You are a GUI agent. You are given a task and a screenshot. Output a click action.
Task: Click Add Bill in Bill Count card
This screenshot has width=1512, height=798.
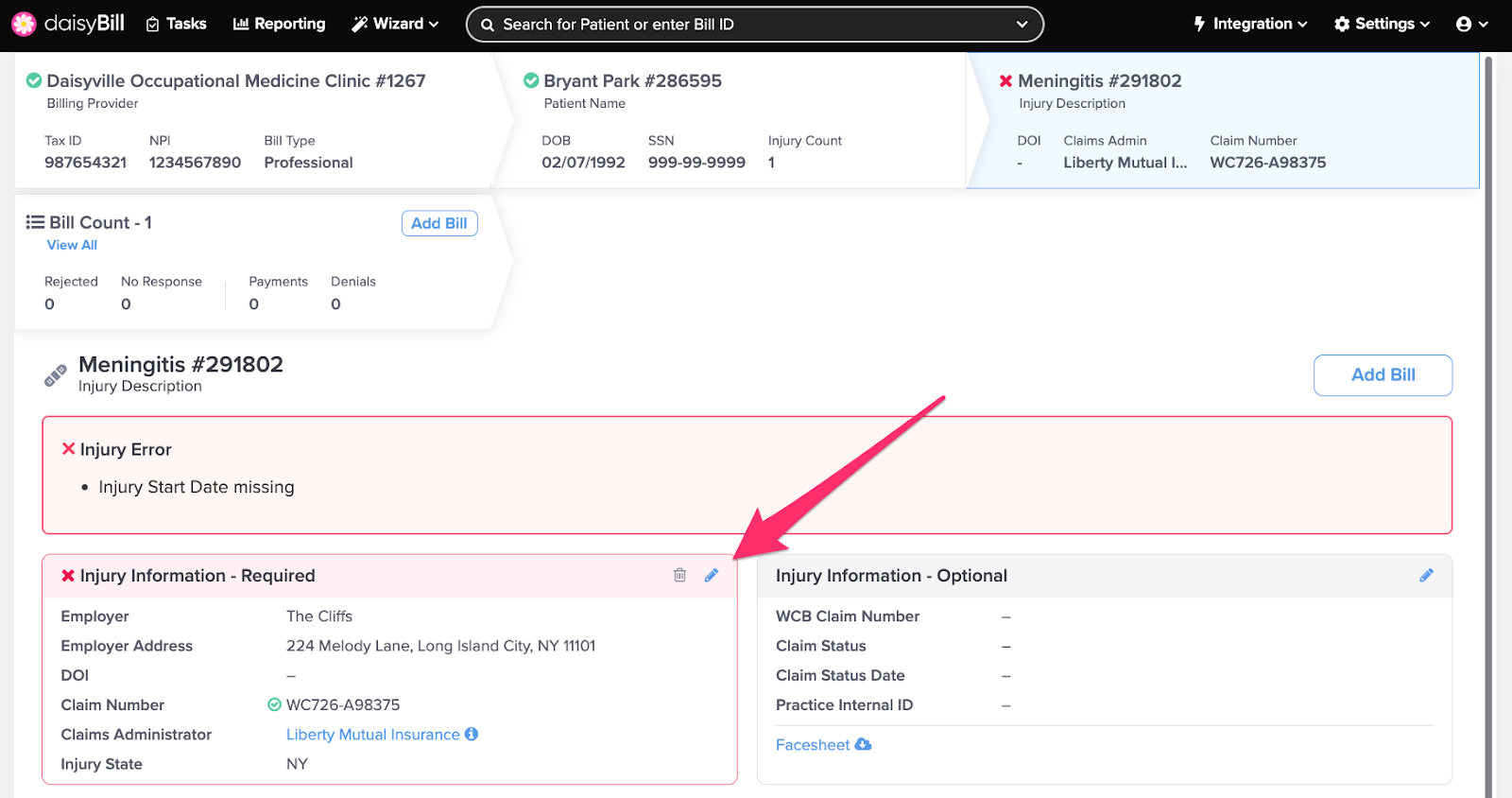click(439, 223)
